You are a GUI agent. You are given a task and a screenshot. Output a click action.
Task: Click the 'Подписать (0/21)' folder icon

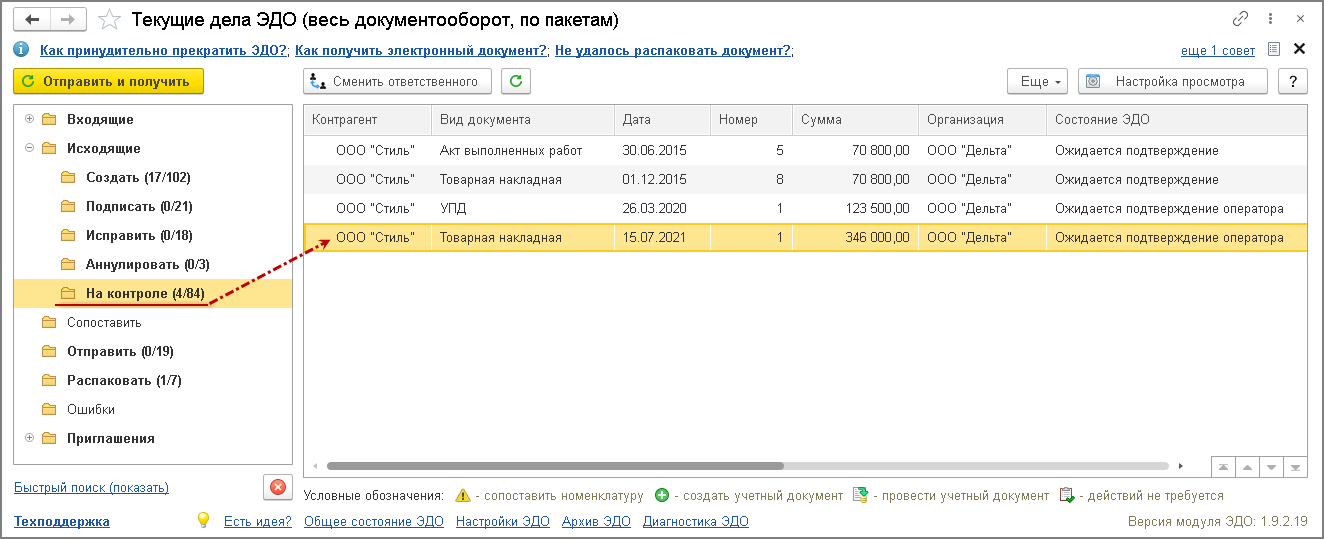68,207
